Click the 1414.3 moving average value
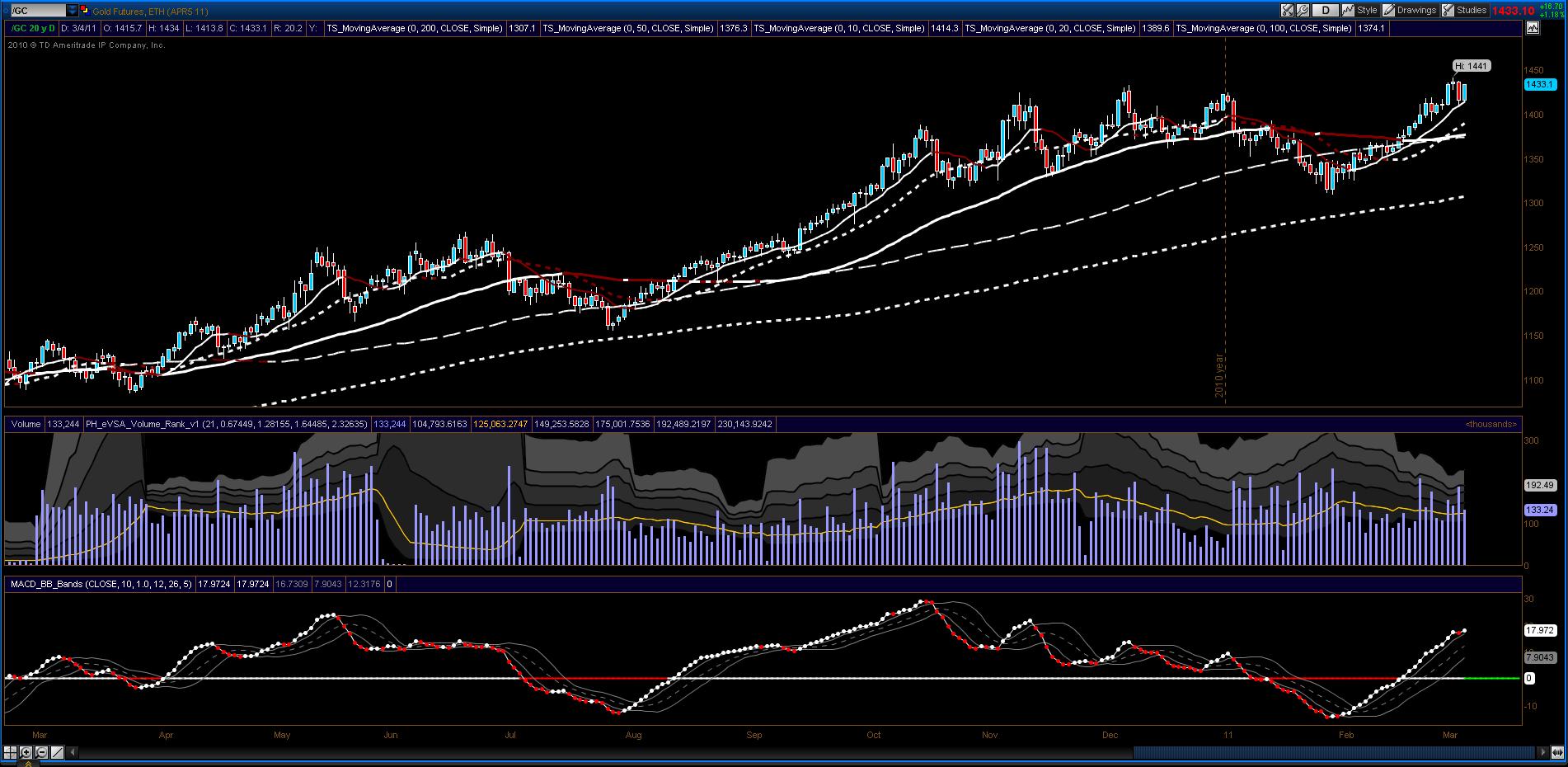Image resolution: width=1568 pixels, height=767 pixels. [x=944, y=28]
